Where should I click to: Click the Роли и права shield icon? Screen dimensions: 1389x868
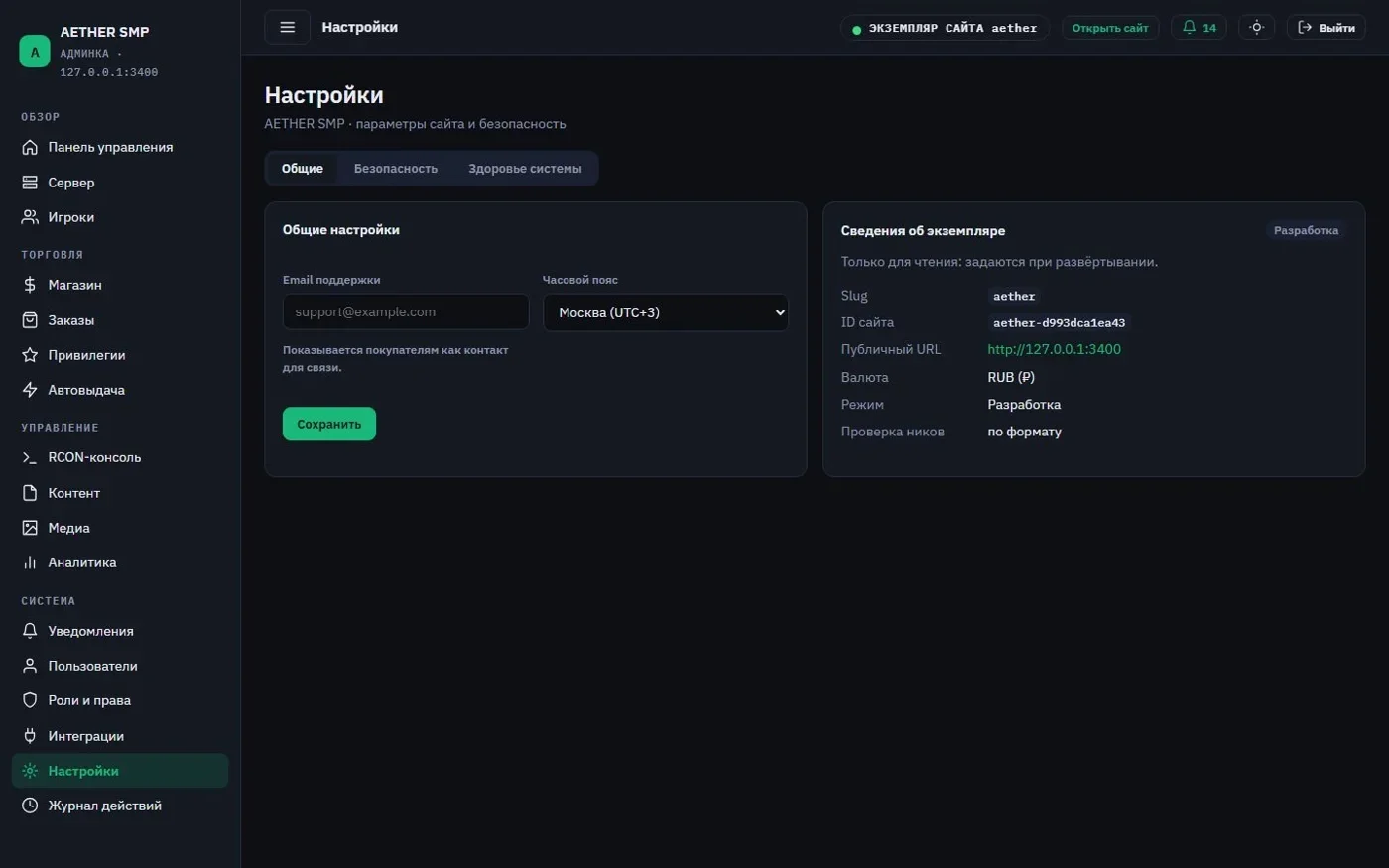[30, 700]
